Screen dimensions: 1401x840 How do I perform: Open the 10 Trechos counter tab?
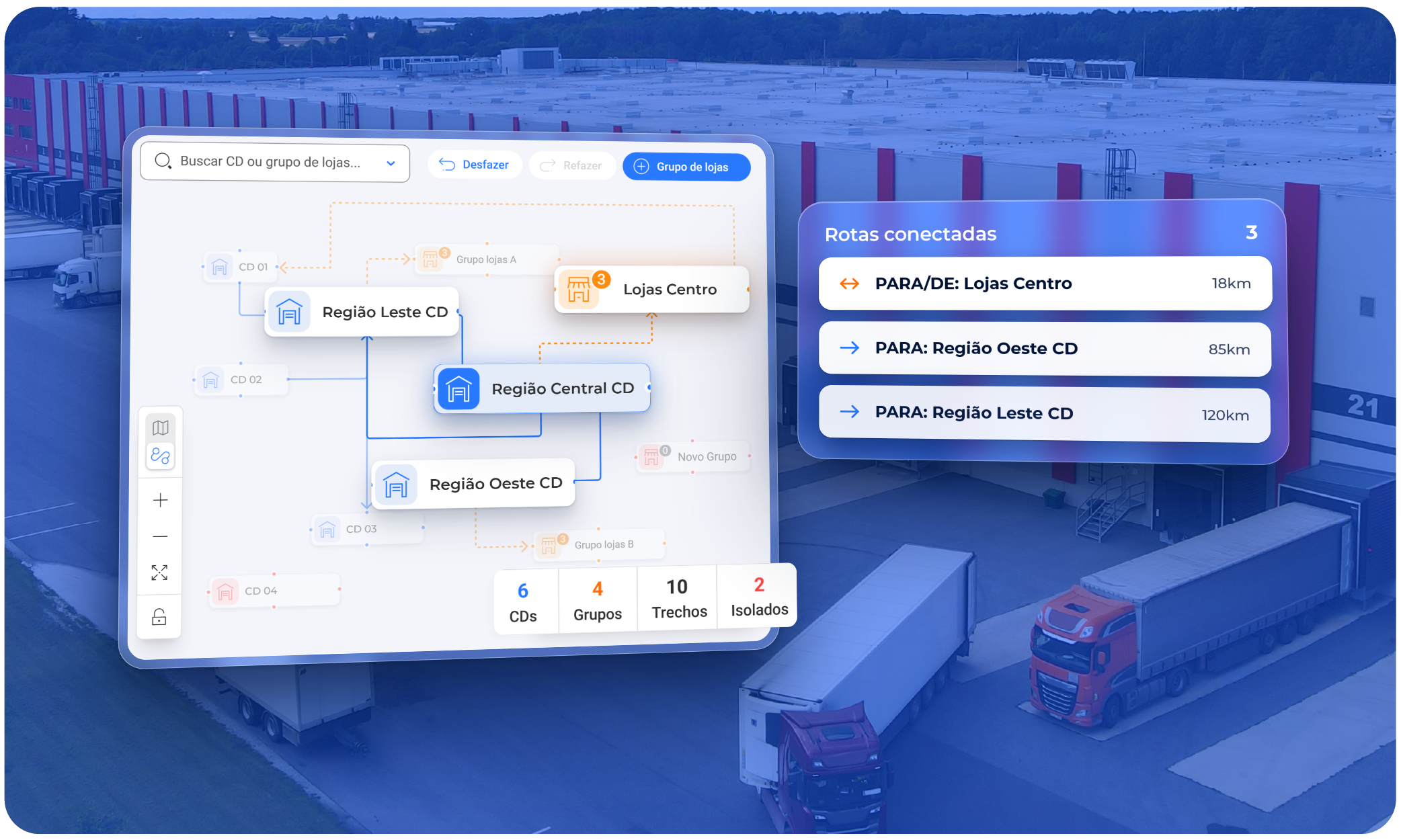tap(678, 599)
